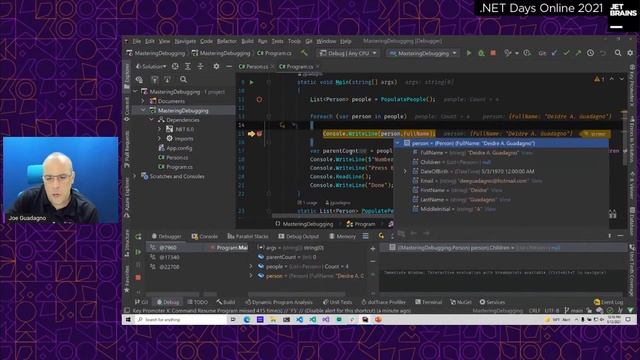Expand DateOfBirth in person popup
Viewport: 640px width, 360px height.
(405, 171)
